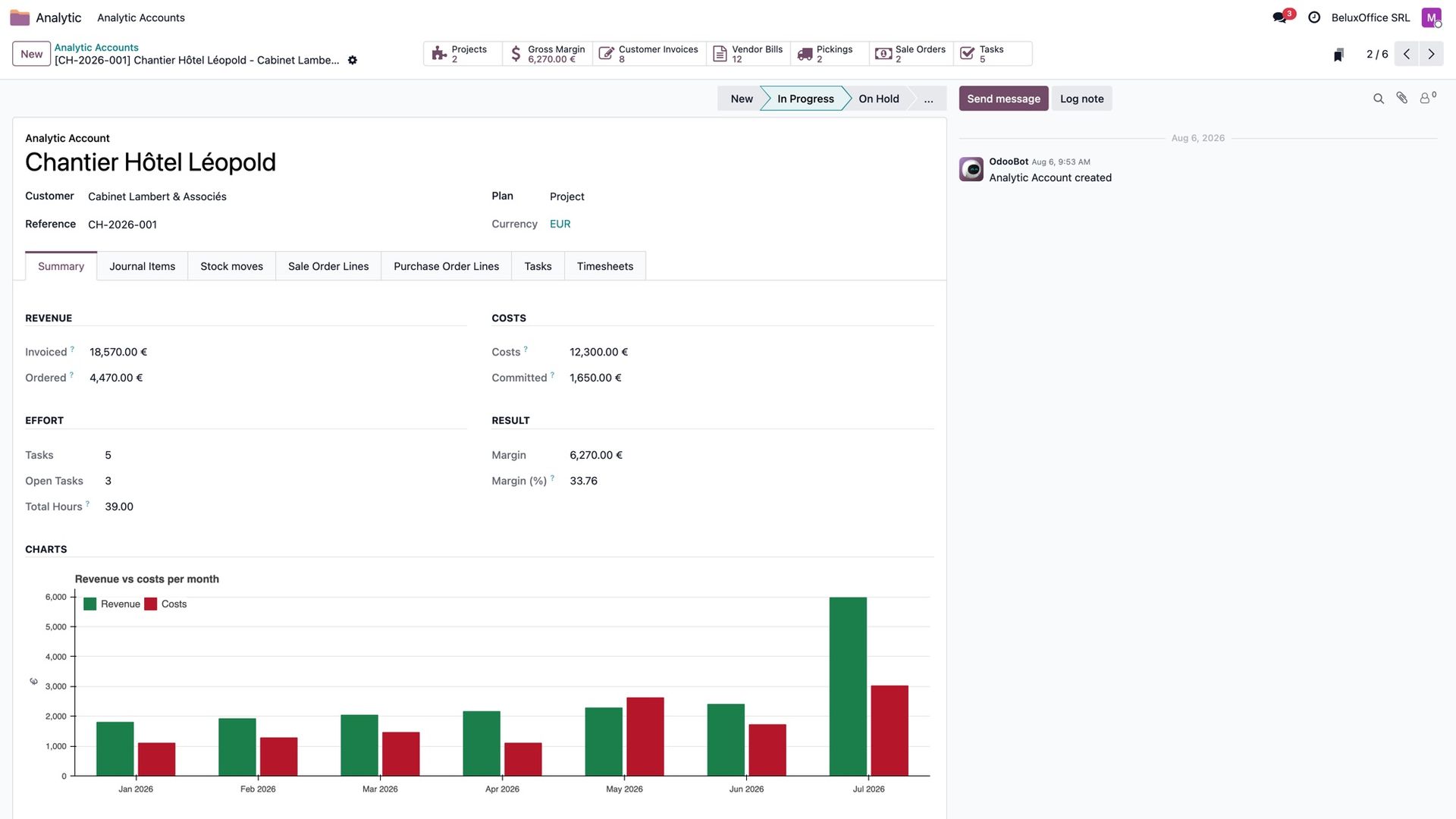Set status to New
Image resolution: width=1456 pixels, height=819 pixels.
741,99
